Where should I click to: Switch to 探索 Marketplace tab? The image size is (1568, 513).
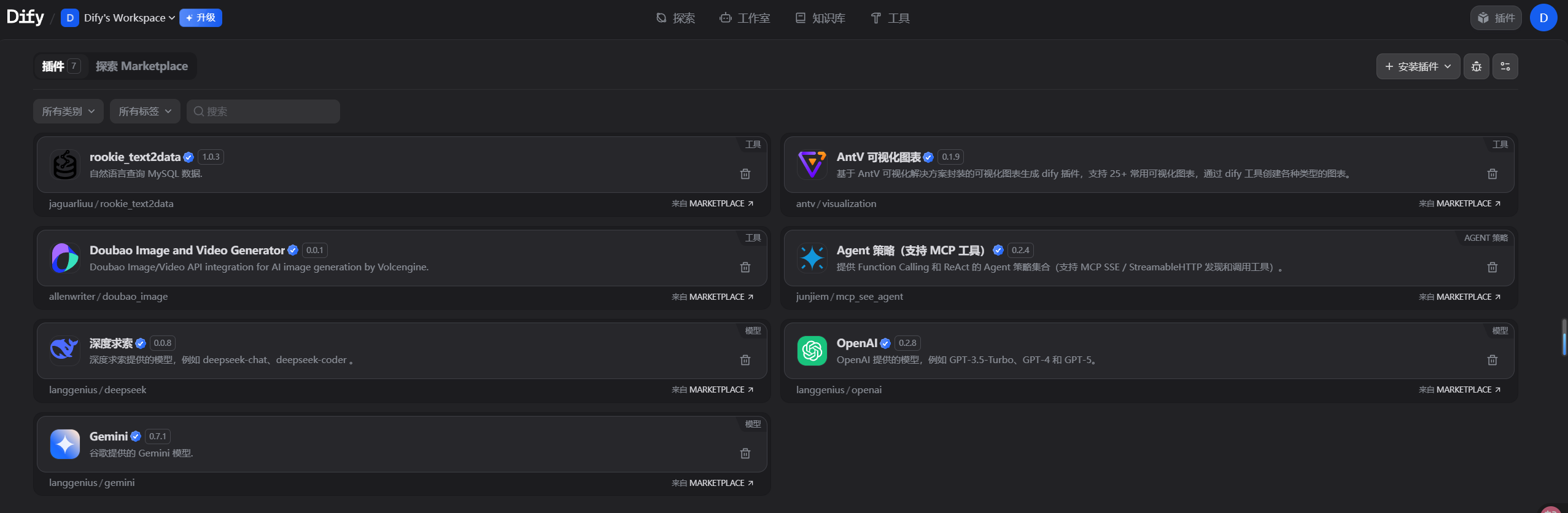142,66
